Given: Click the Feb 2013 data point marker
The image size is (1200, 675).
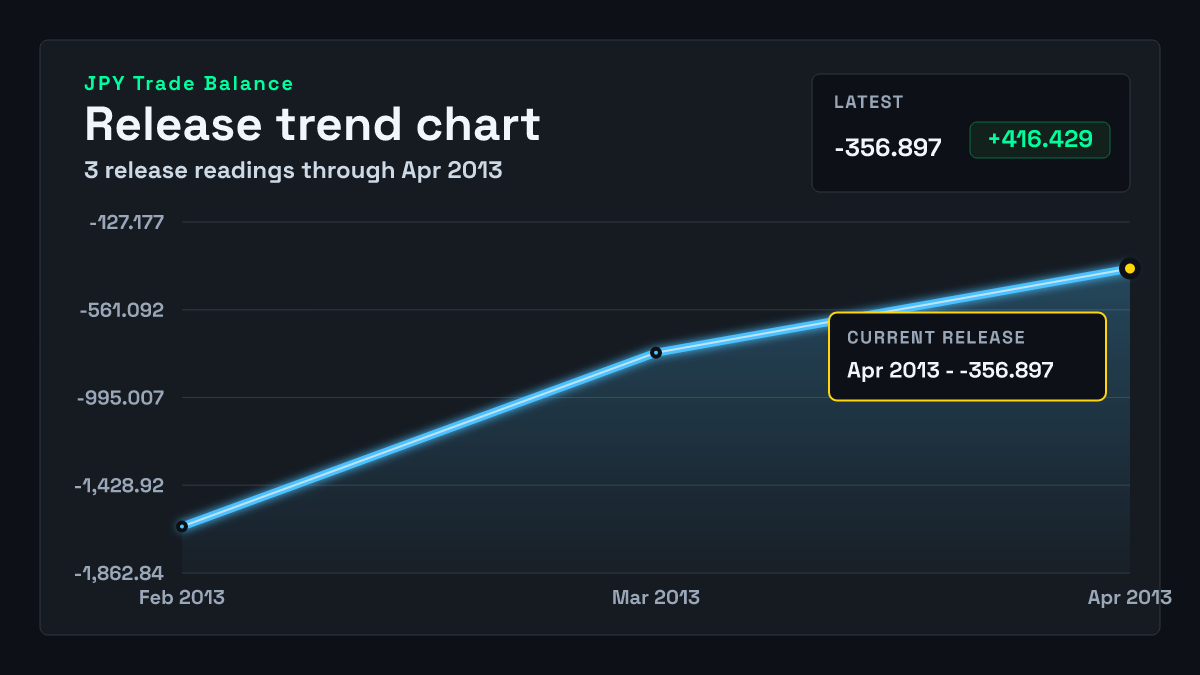Looking at the screenshot, I should point(182,526).
